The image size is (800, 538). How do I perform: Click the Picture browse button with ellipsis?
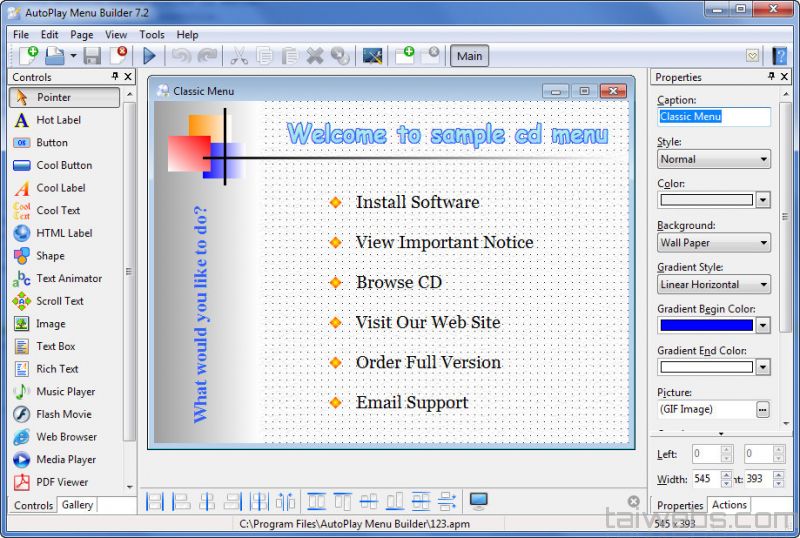762,409
